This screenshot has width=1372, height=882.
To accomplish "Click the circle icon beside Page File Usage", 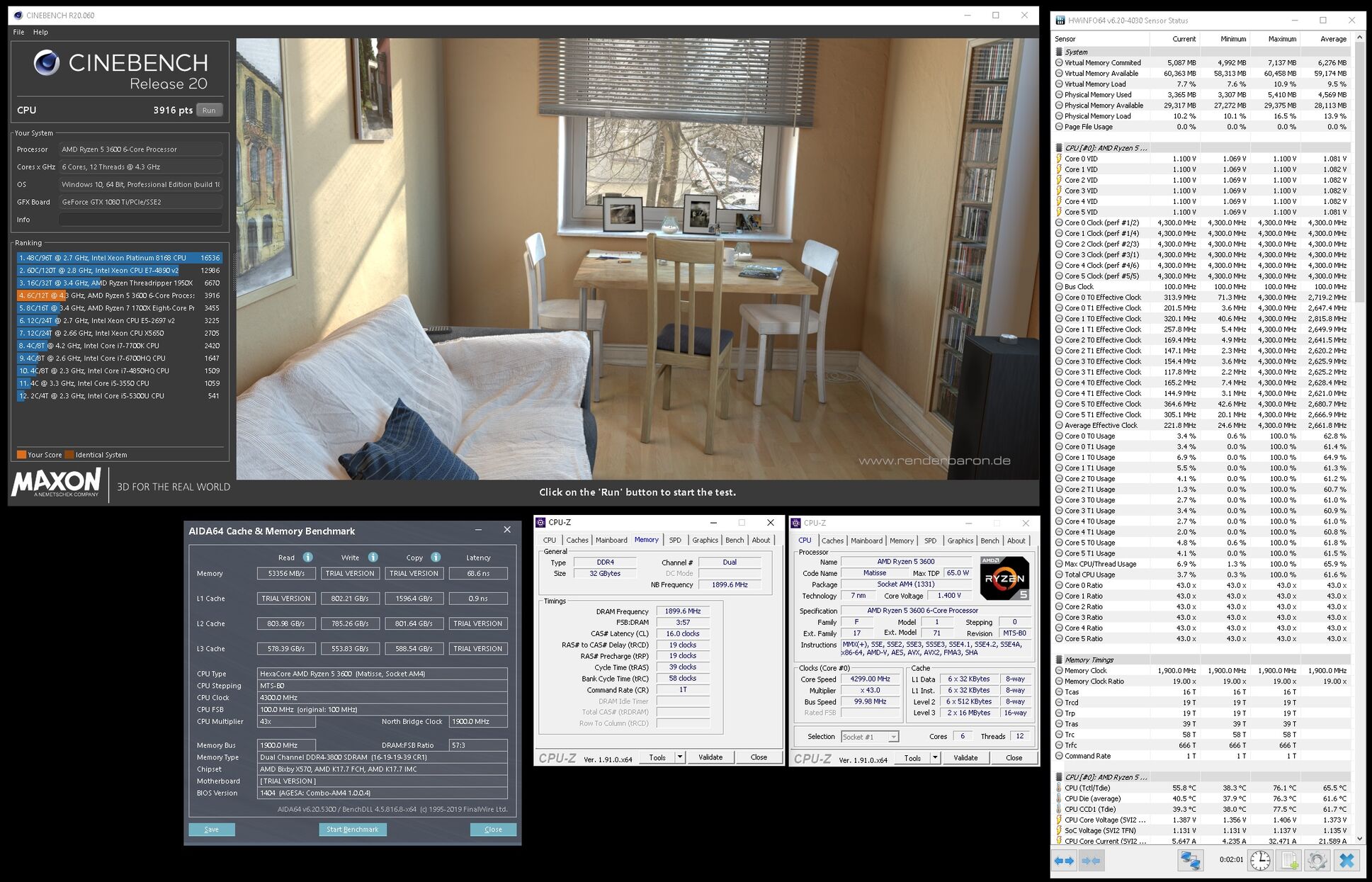I will coord(1059,127).
